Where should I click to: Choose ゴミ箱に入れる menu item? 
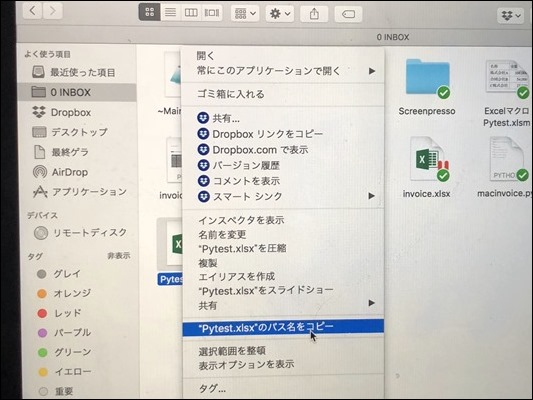283,94
